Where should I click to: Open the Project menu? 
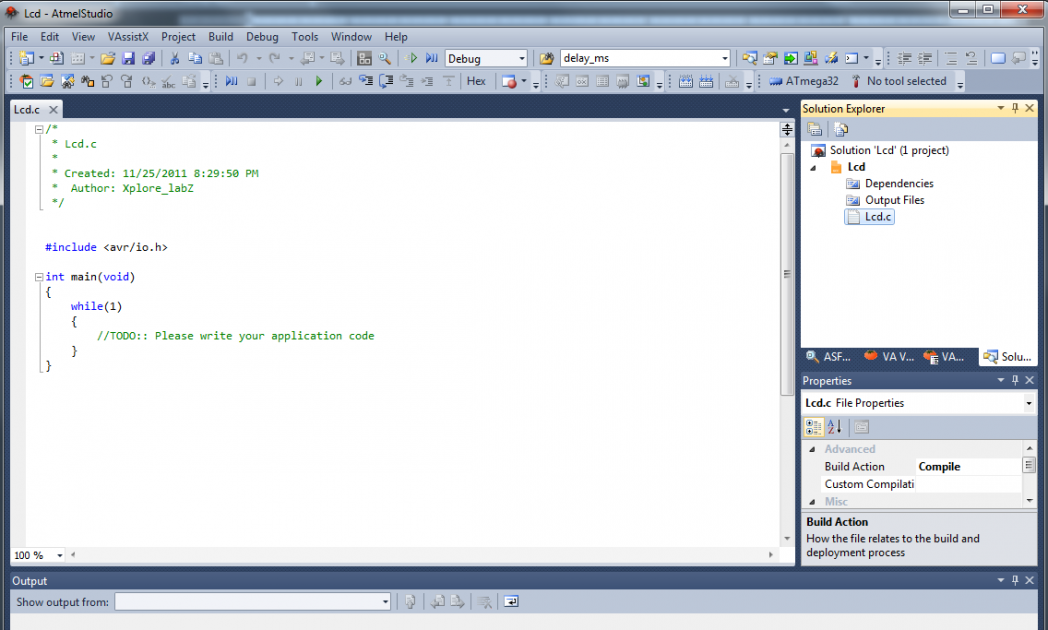[178, 37]
